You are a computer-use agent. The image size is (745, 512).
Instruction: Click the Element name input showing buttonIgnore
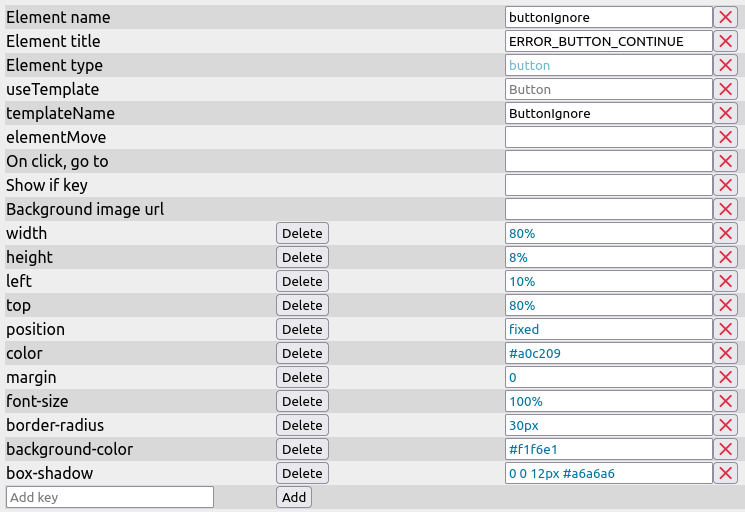[608, 17]
